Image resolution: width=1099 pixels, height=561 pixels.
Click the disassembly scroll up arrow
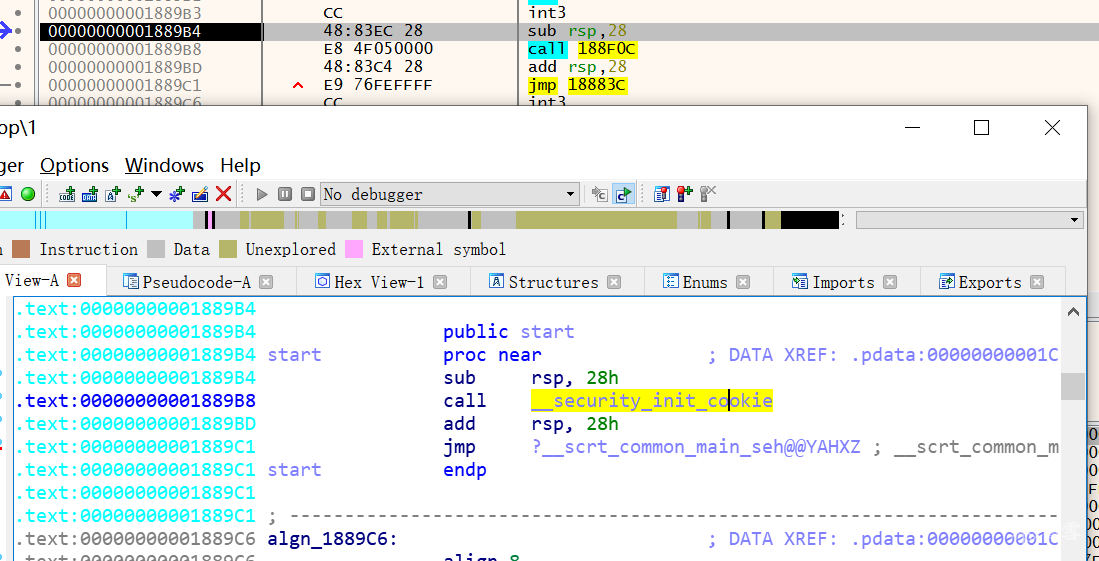[x=1073, y=312]
